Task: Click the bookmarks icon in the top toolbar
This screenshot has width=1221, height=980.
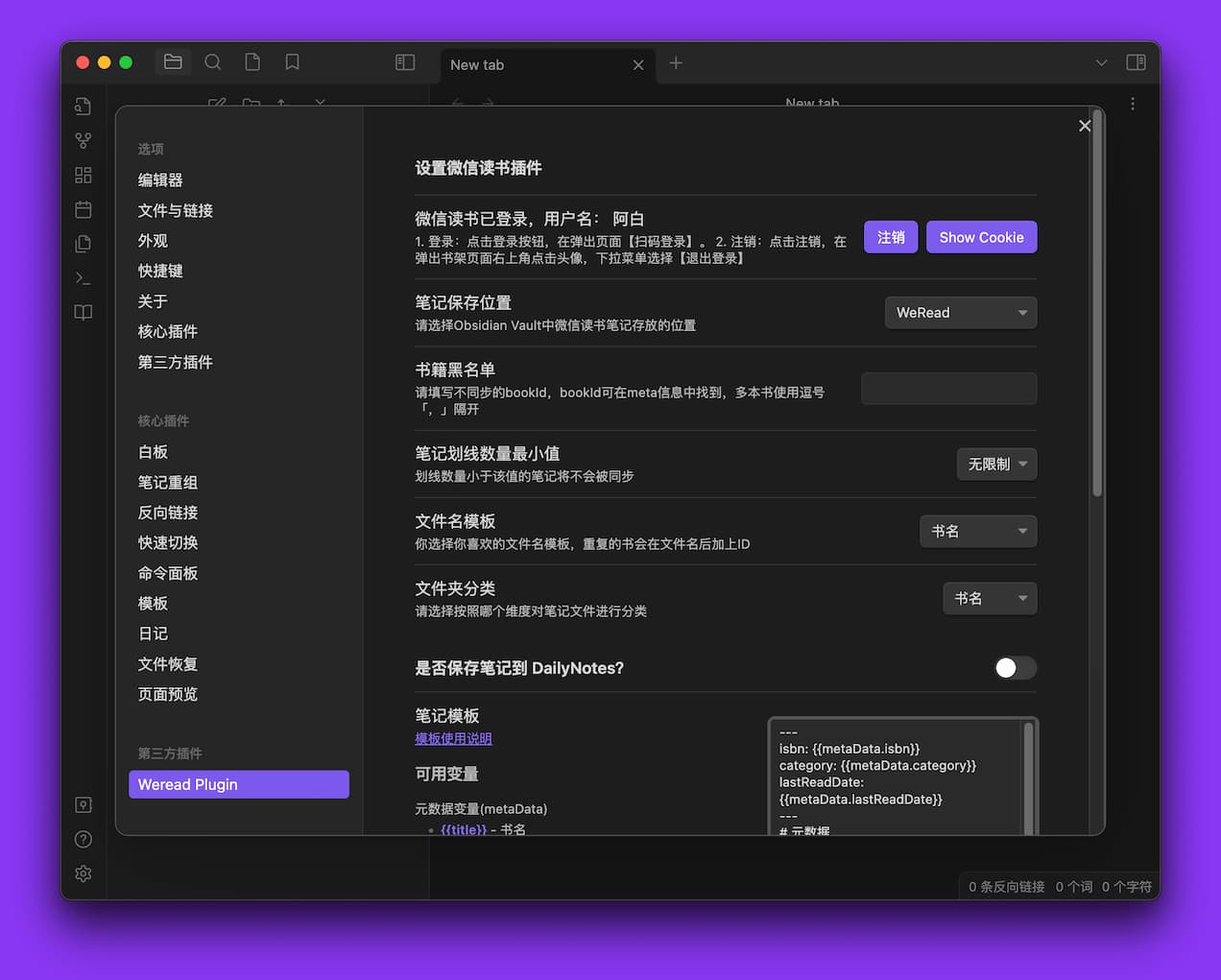Action: pyautogui.click(x=291, y=61)
